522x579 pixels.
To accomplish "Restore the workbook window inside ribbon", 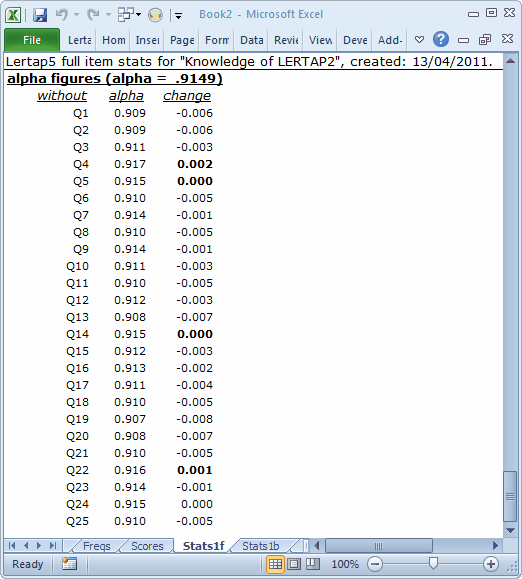I will click(485, 39).
